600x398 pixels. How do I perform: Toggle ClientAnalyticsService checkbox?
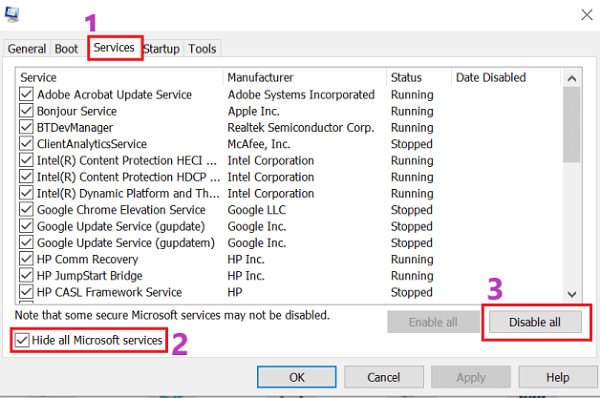(26, 144)
